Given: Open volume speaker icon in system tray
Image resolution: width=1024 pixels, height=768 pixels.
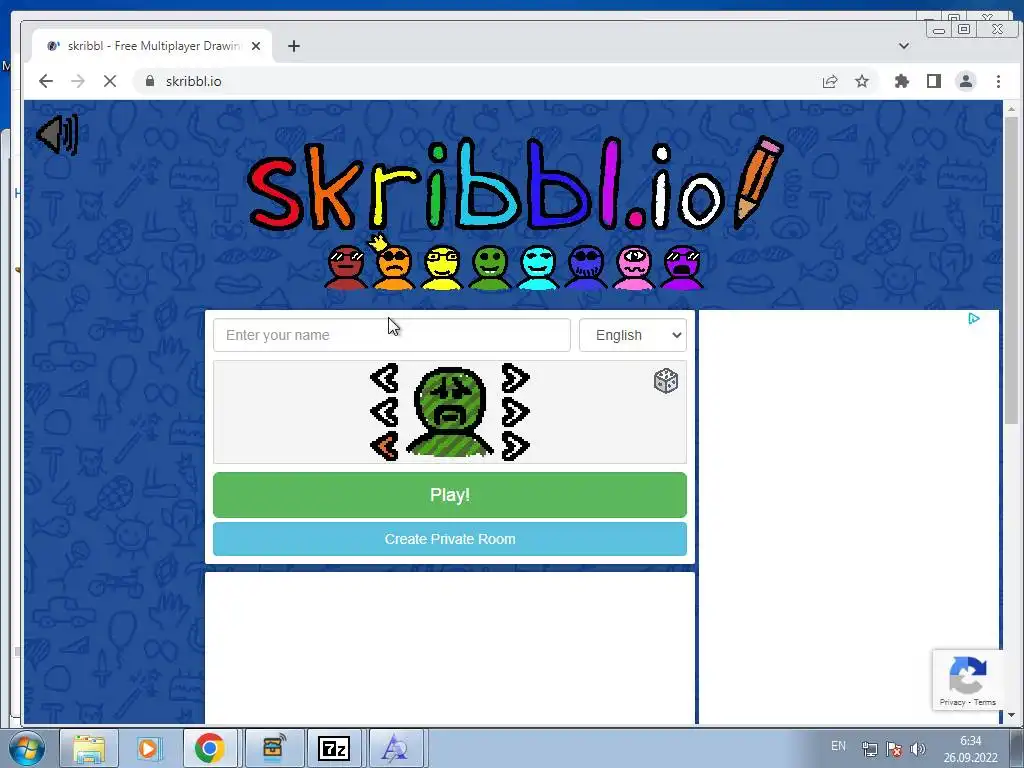Looking at the screenshot, I should click(918, 749).
